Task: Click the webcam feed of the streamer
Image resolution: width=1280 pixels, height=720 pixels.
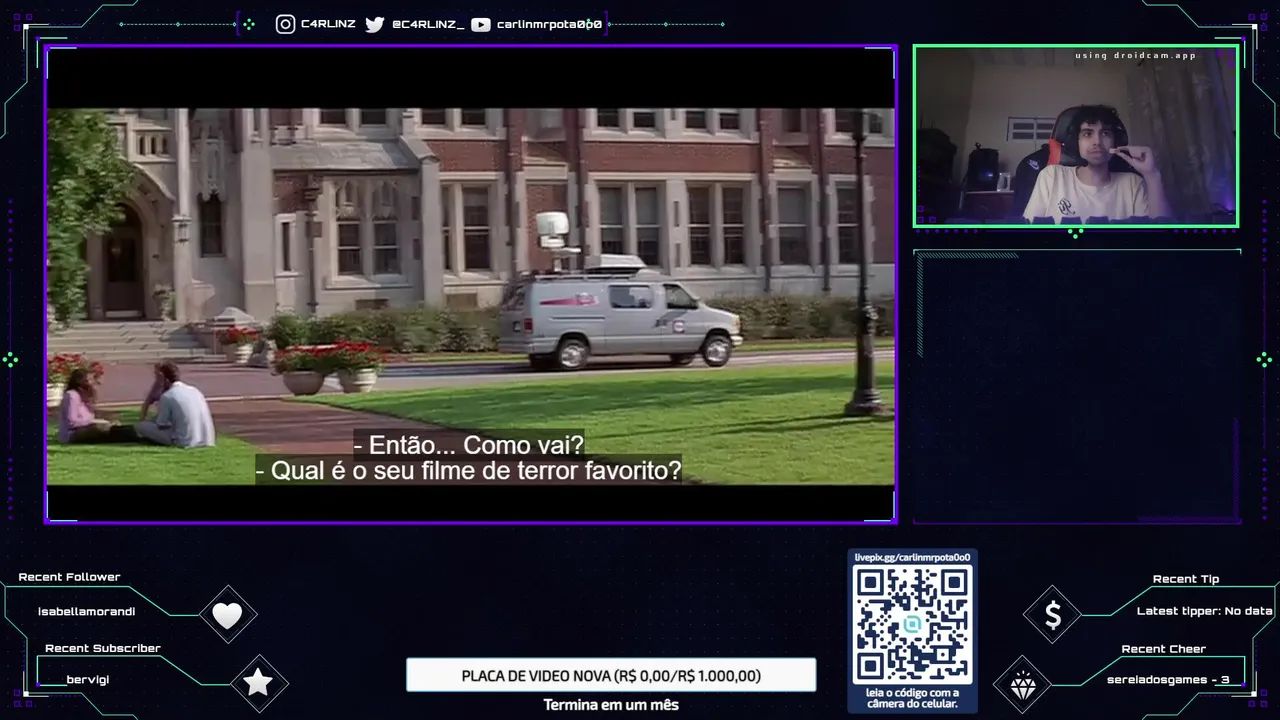Action: (x=1076, y=136)
